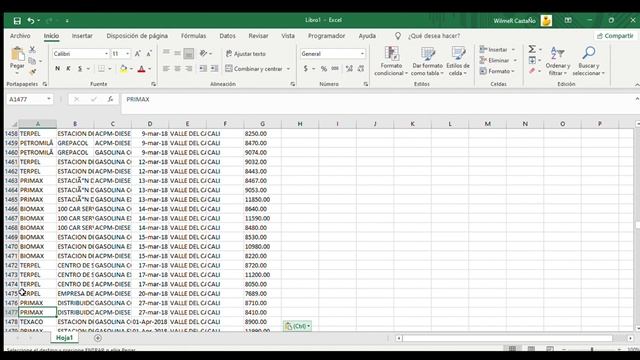Click the Paste (Pegar) clipboard icon
The width and height of the screenshot is (640, 360).
(x=17, y=54)
